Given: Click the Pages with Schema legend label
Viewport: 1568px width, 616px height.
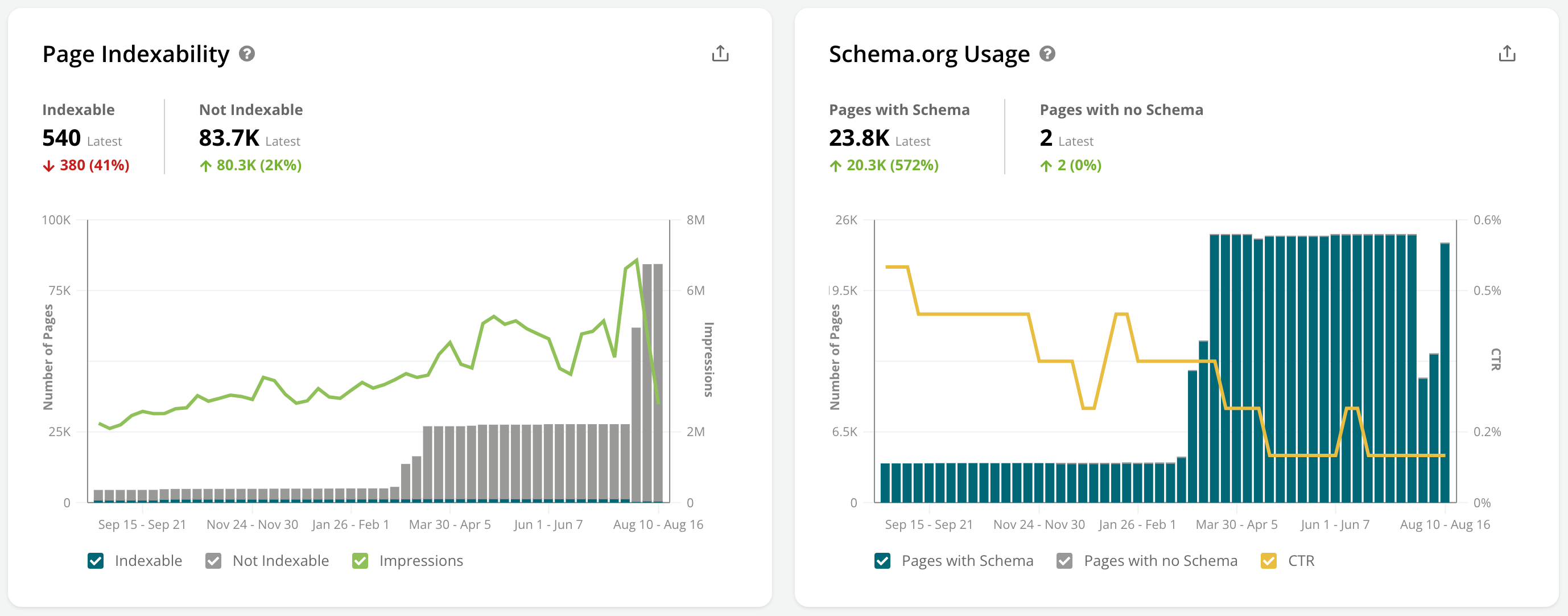Looking at the screenshot, I should point(967,561).
